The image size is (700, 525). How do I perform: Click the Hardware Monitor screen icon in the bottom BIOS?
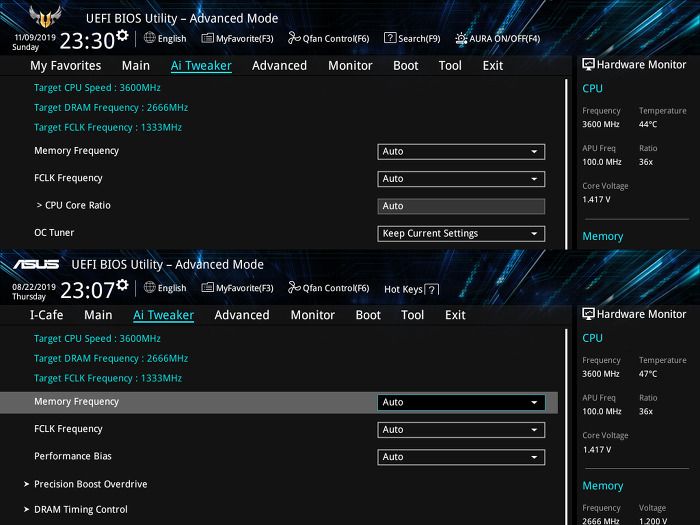pyautogui.click(x=588, y=314)
